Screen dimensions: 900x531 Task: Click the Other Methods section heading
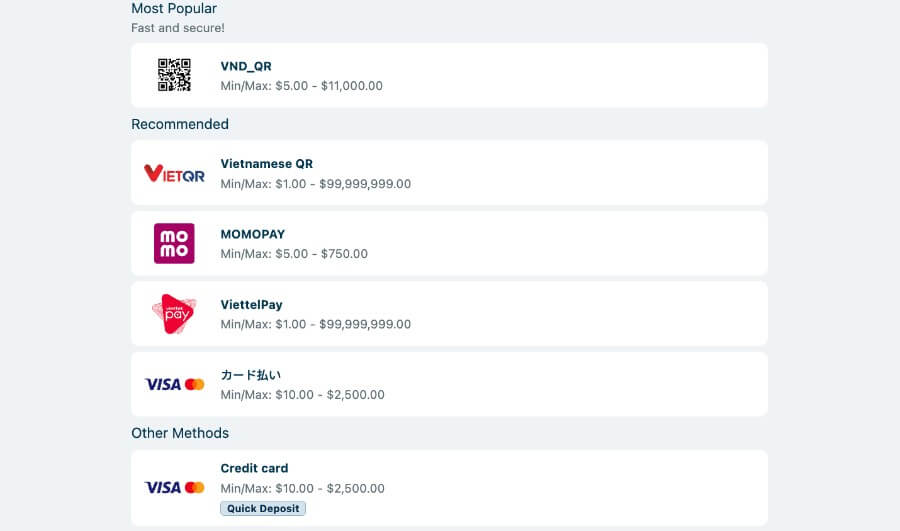(x=180, y=433)
